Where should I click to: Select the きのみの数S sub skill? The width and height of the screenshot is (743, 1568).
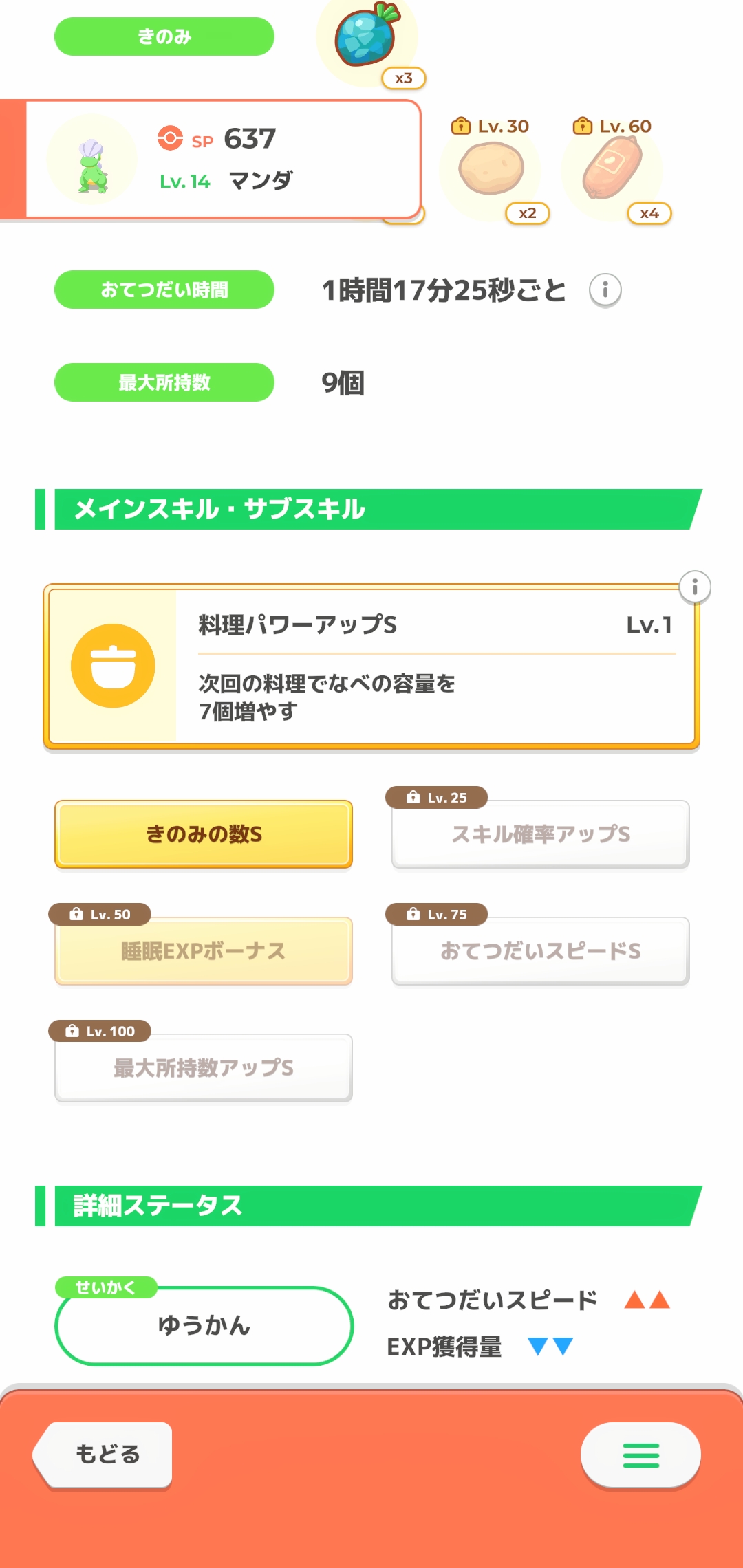click(204, 834)
